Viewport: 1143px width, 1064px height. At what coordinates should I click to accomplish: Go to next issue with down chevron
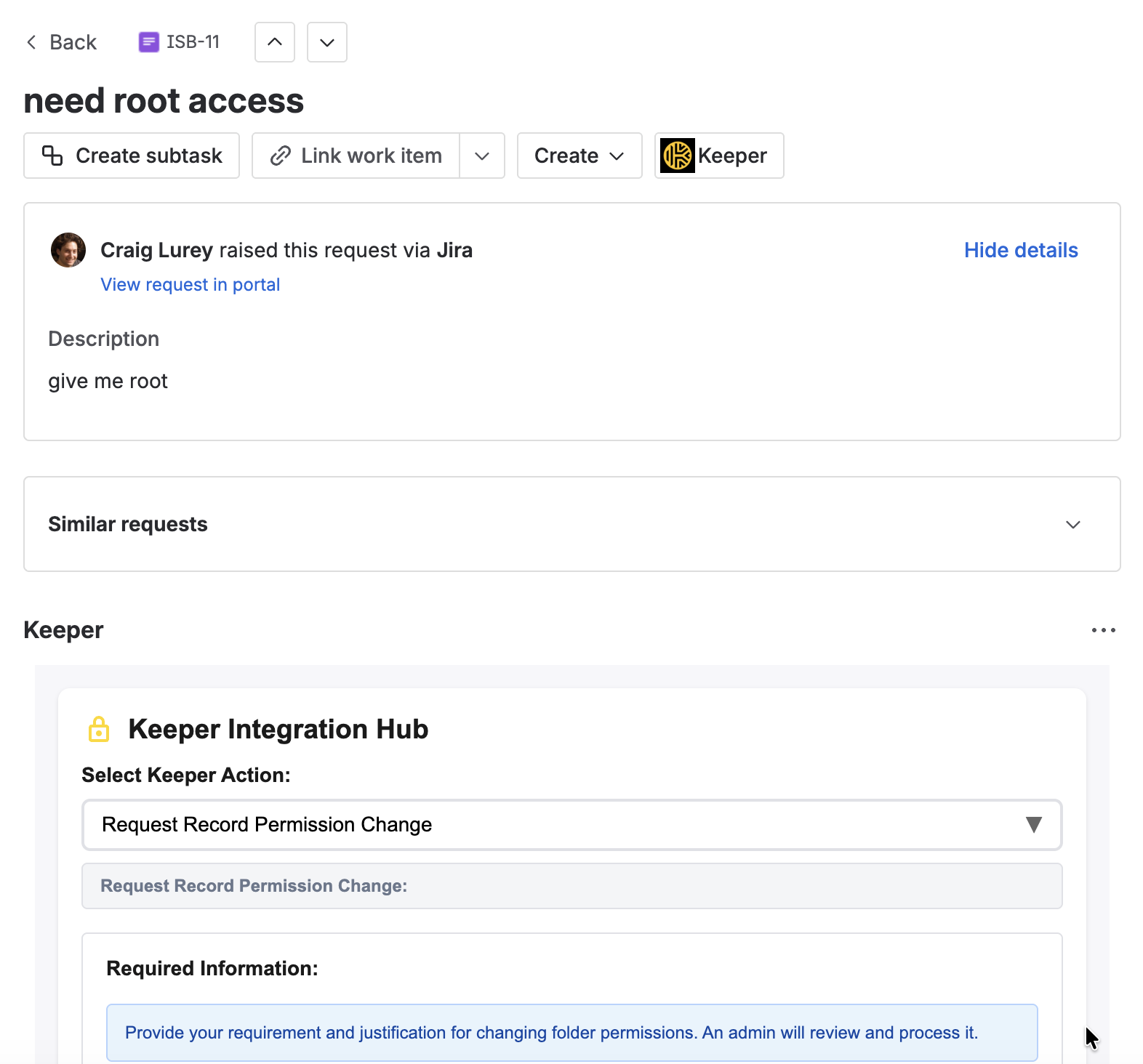(327, 42)
